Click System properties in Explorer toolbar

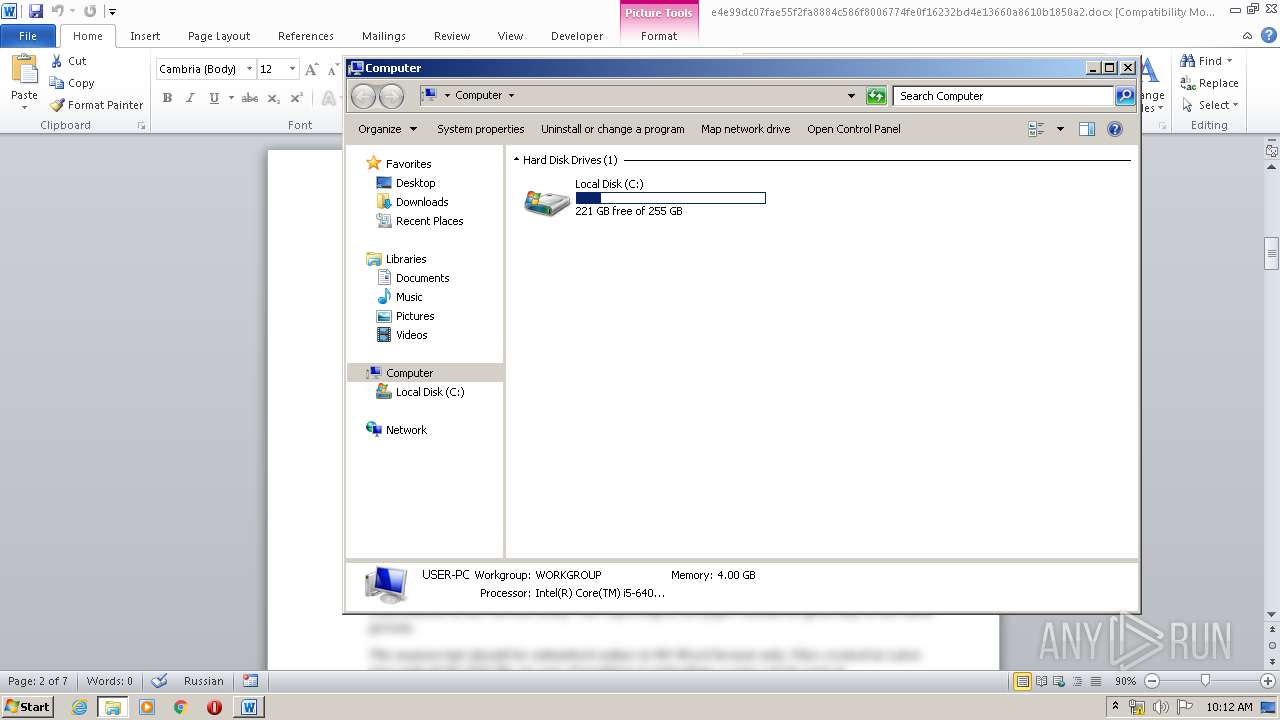point(481,129)
